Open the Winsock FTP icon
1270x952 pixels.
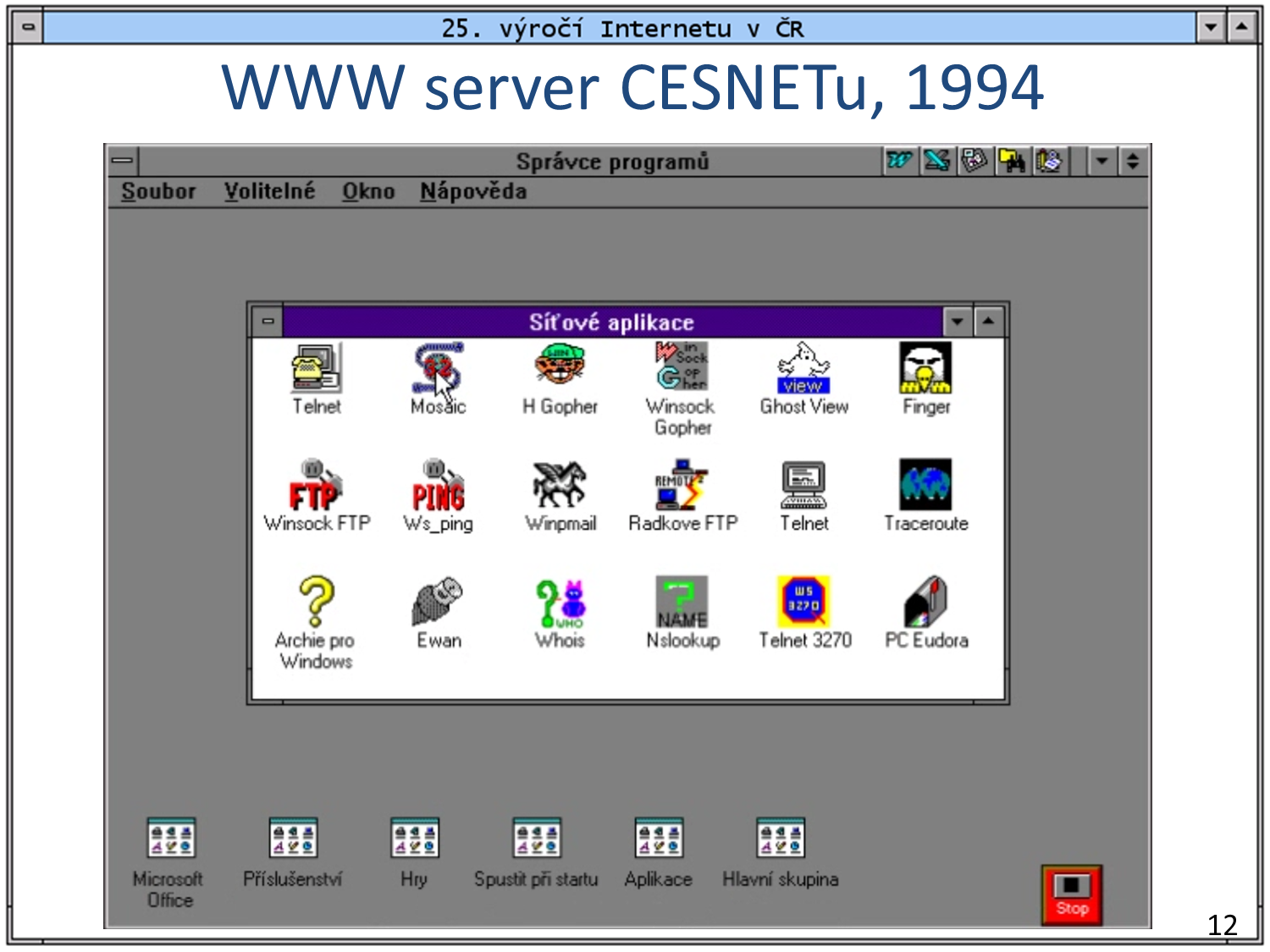click(x=317, y=484)
